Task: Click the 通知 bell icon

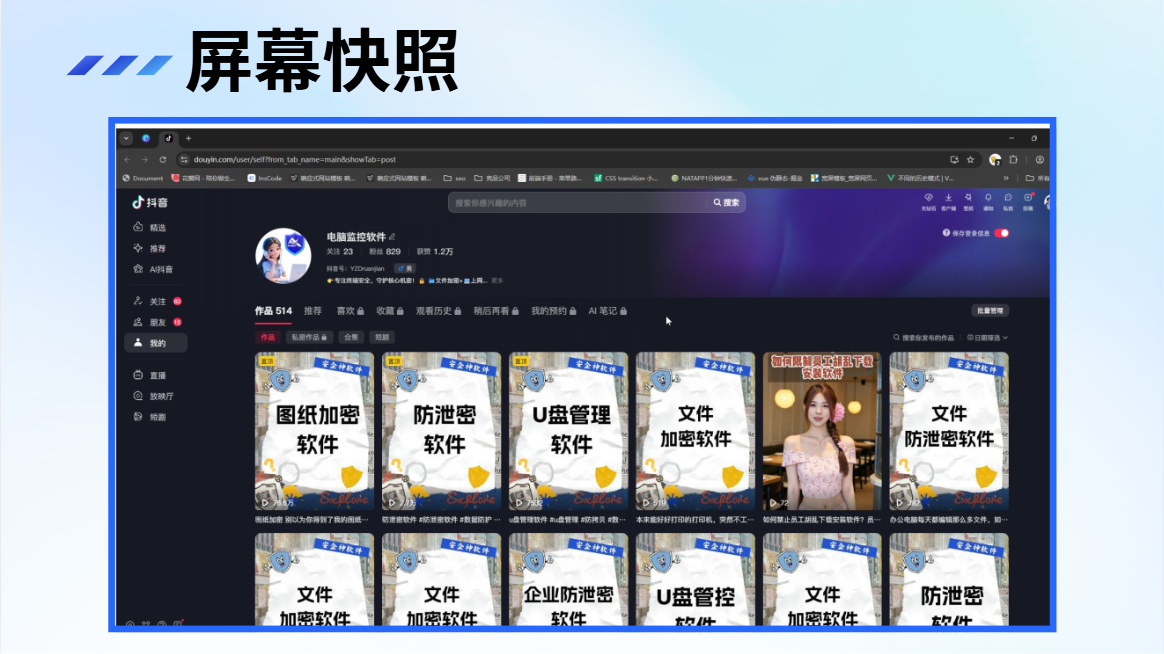Action: point(988,202)
